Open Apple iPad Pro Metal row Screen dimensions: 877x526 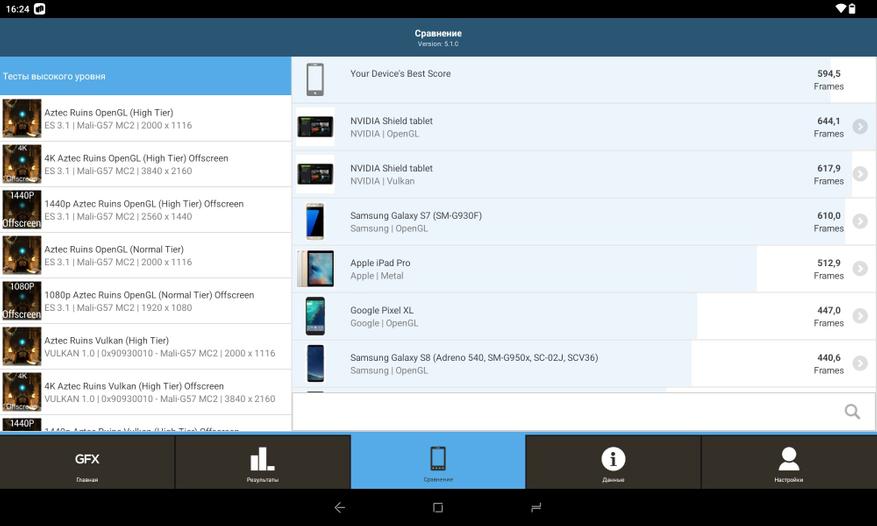coord(584,269)
